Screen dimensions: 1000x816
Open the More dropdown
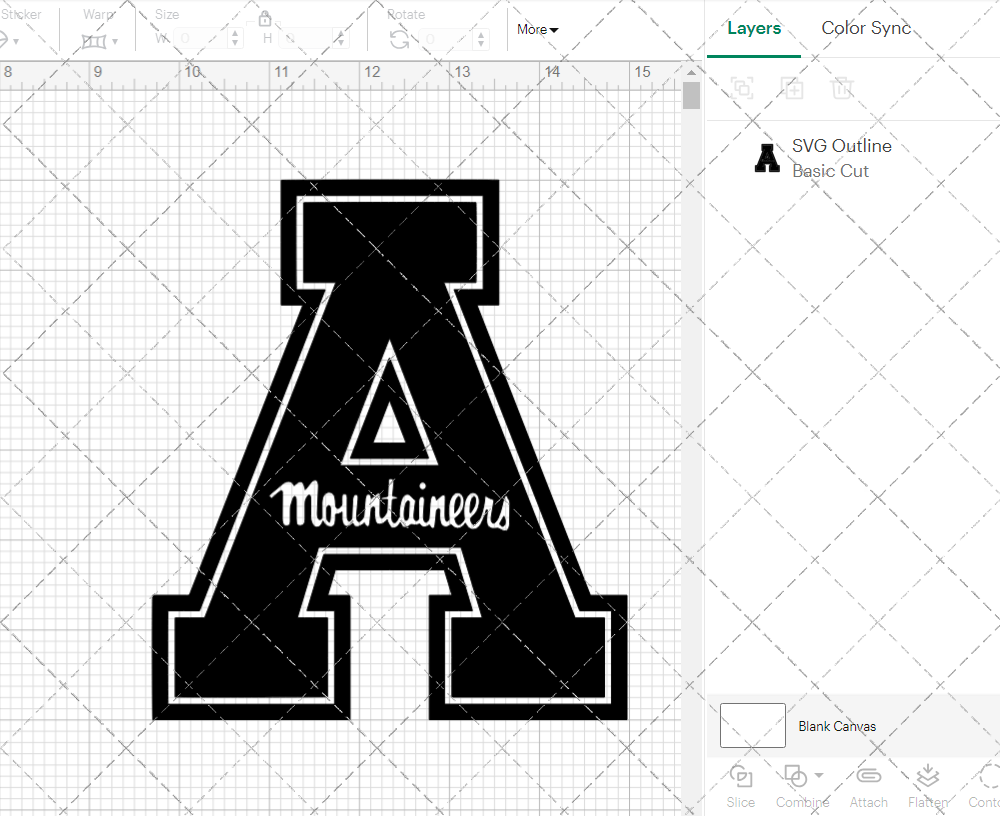(x=537, y=30)
